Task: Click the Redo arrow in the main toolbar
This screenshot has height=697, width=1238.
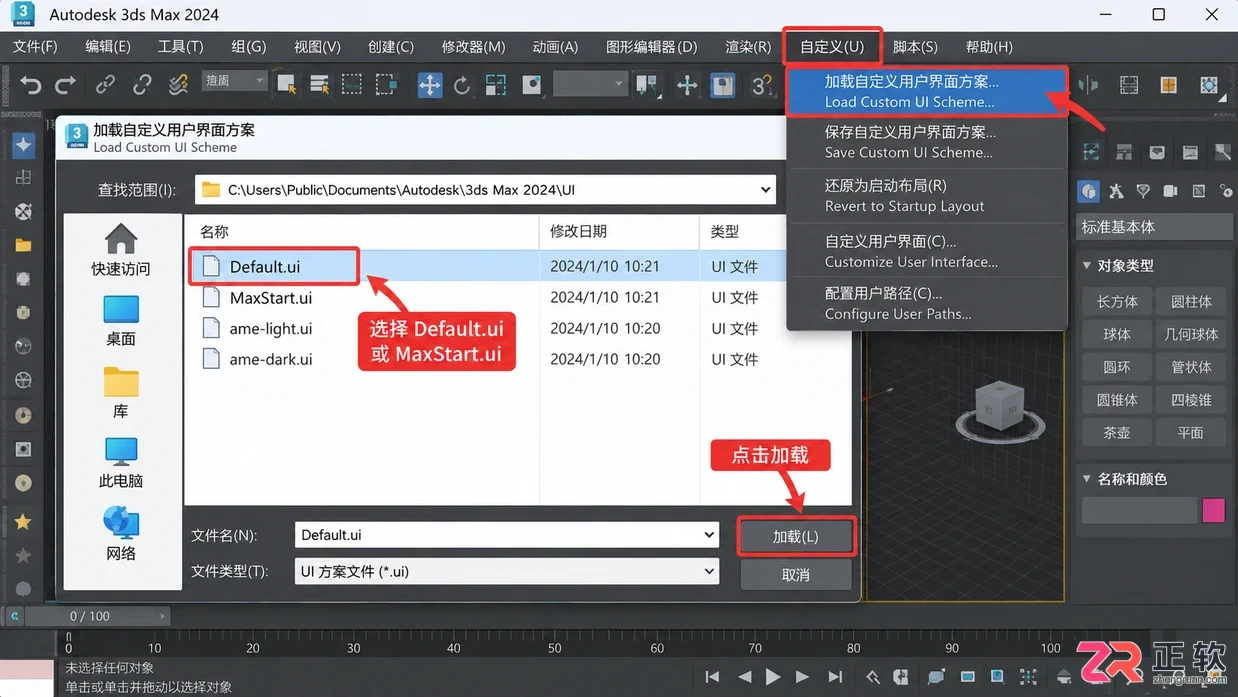Action: [x=66, y=86]
